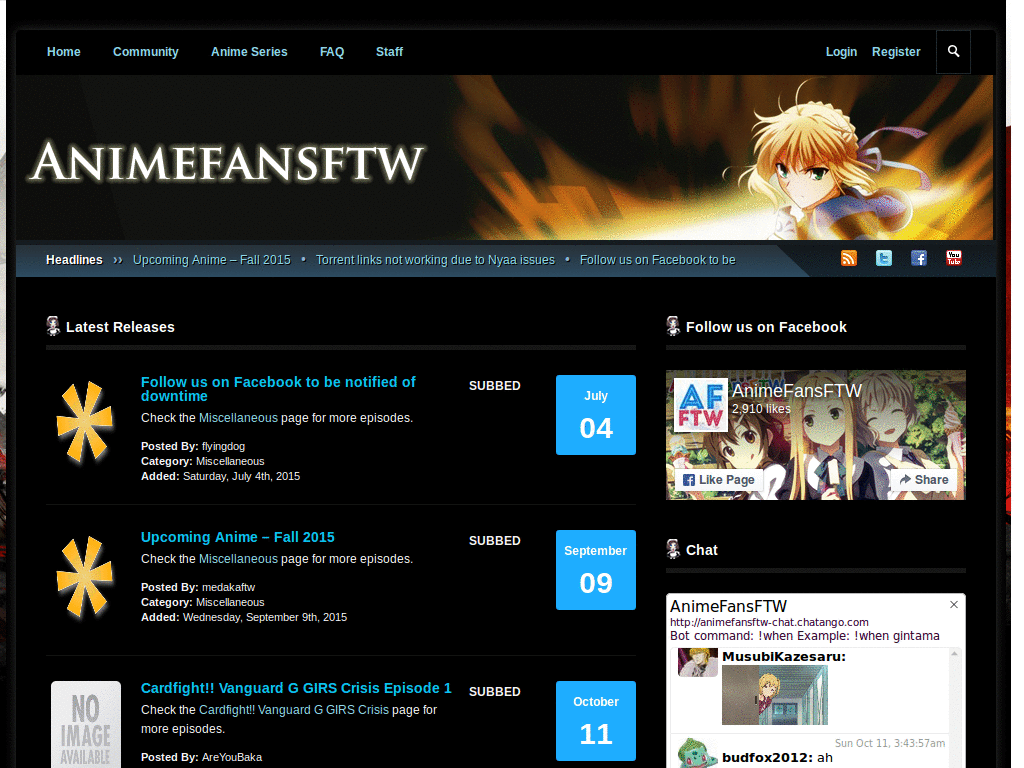Click text Added: Saturday, July 4th, 2015
Screen dimensions: 1024x768
tap(221, 476)
